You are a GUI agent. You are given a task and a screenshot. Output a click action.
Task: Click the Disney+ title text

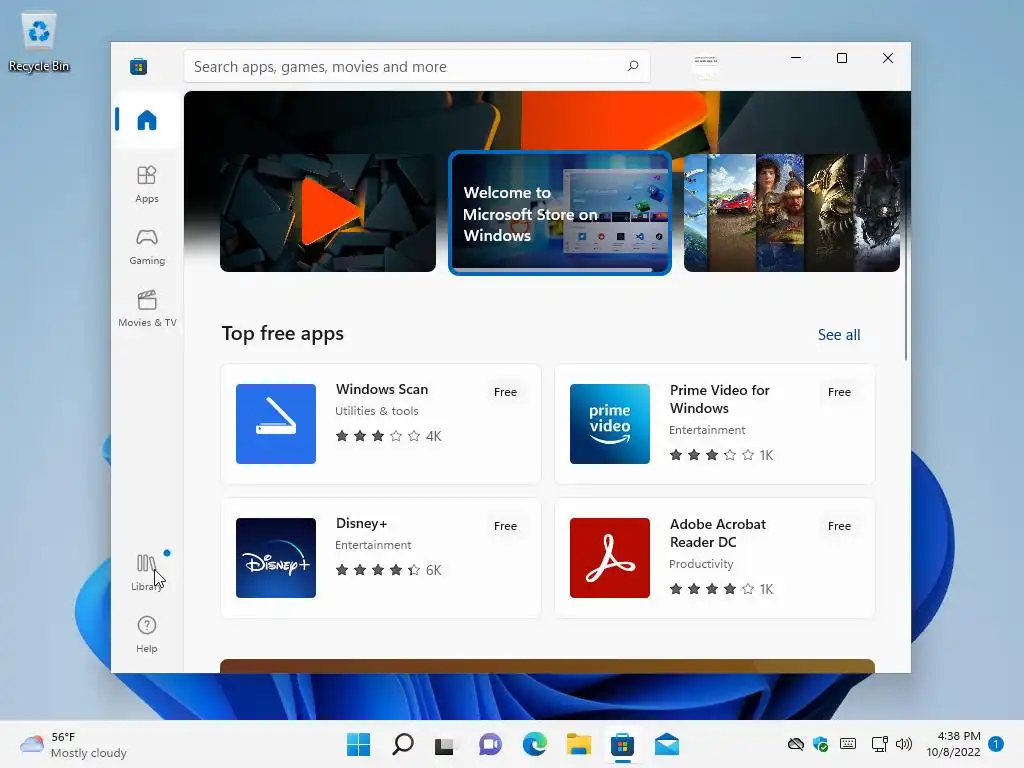click(361, 523)
